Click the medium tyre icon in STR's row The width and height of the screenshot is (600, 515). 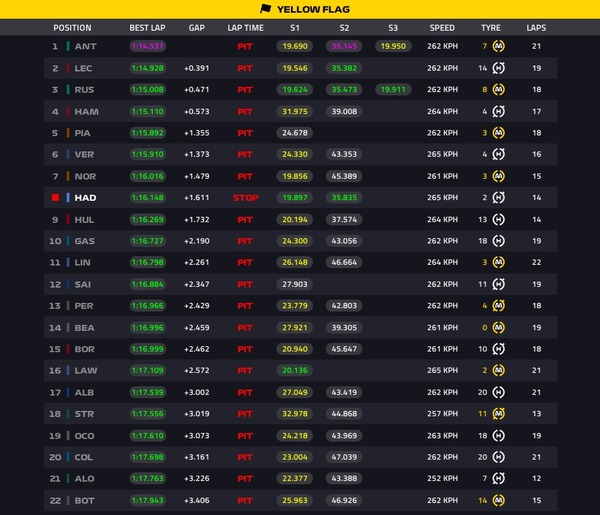(x=498, y=414)
